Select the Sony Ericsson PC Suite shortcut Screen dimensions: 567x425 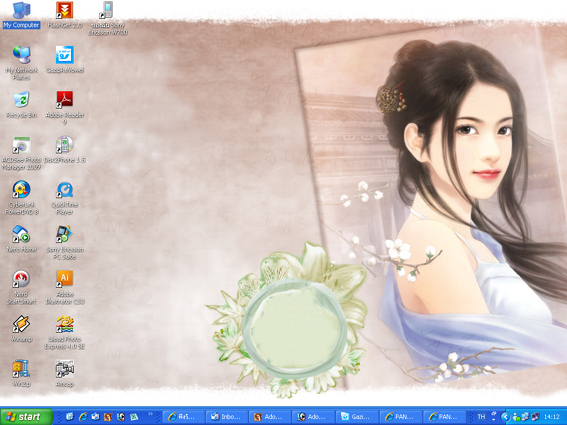point(65,243)
